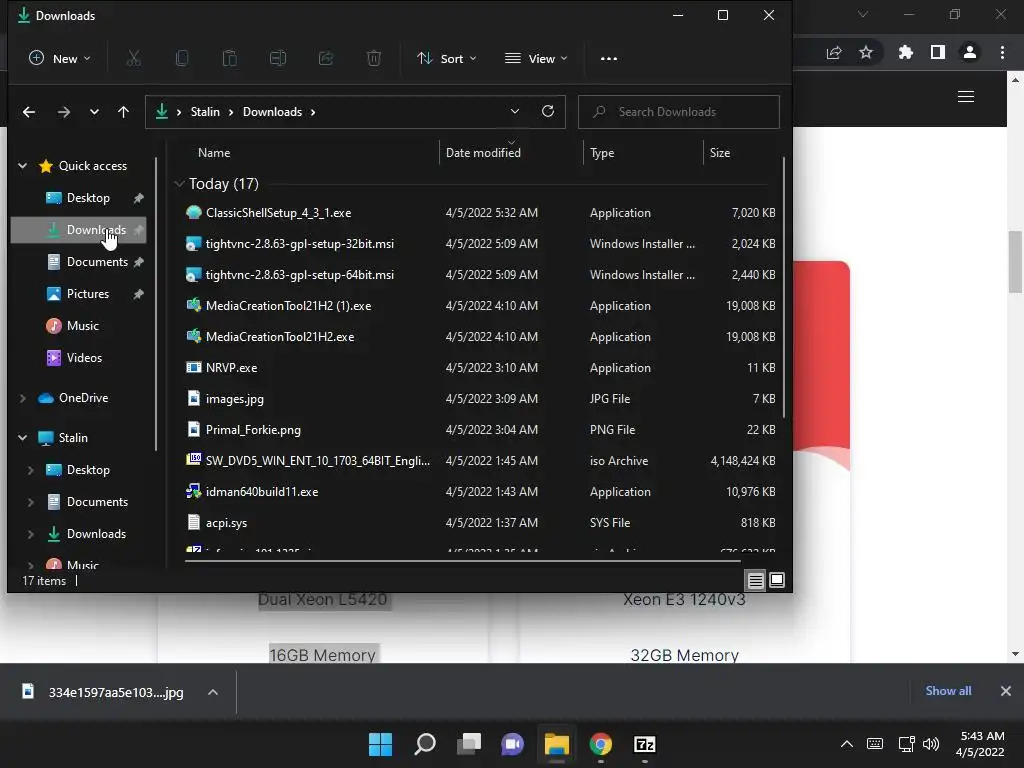Collapse the Stalin tree node

click(x=23, y=438)
